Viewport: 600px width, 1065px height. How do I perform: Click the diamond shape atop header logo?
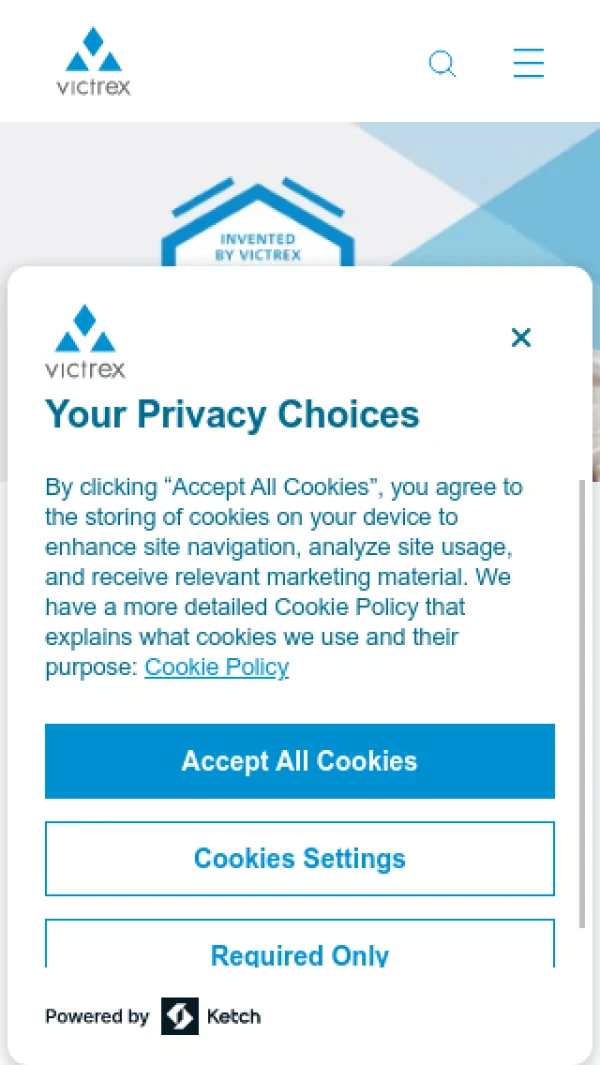pos(93,40)
